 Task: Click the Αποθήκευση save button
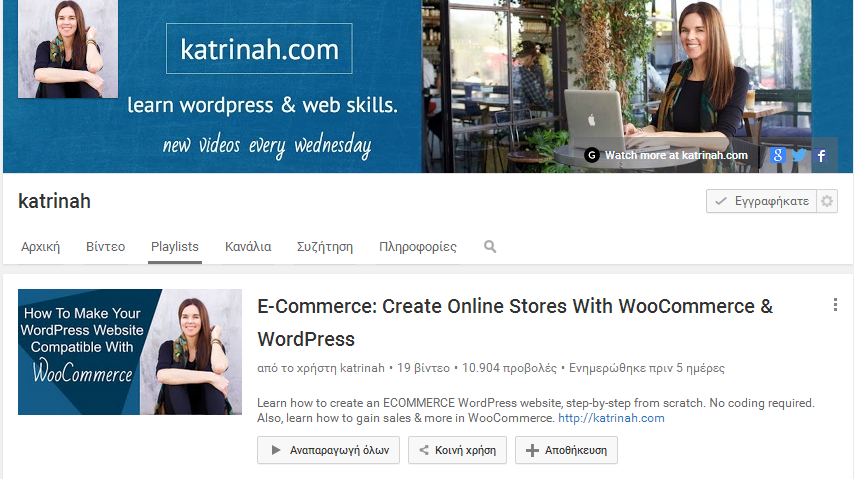(566, 450)
